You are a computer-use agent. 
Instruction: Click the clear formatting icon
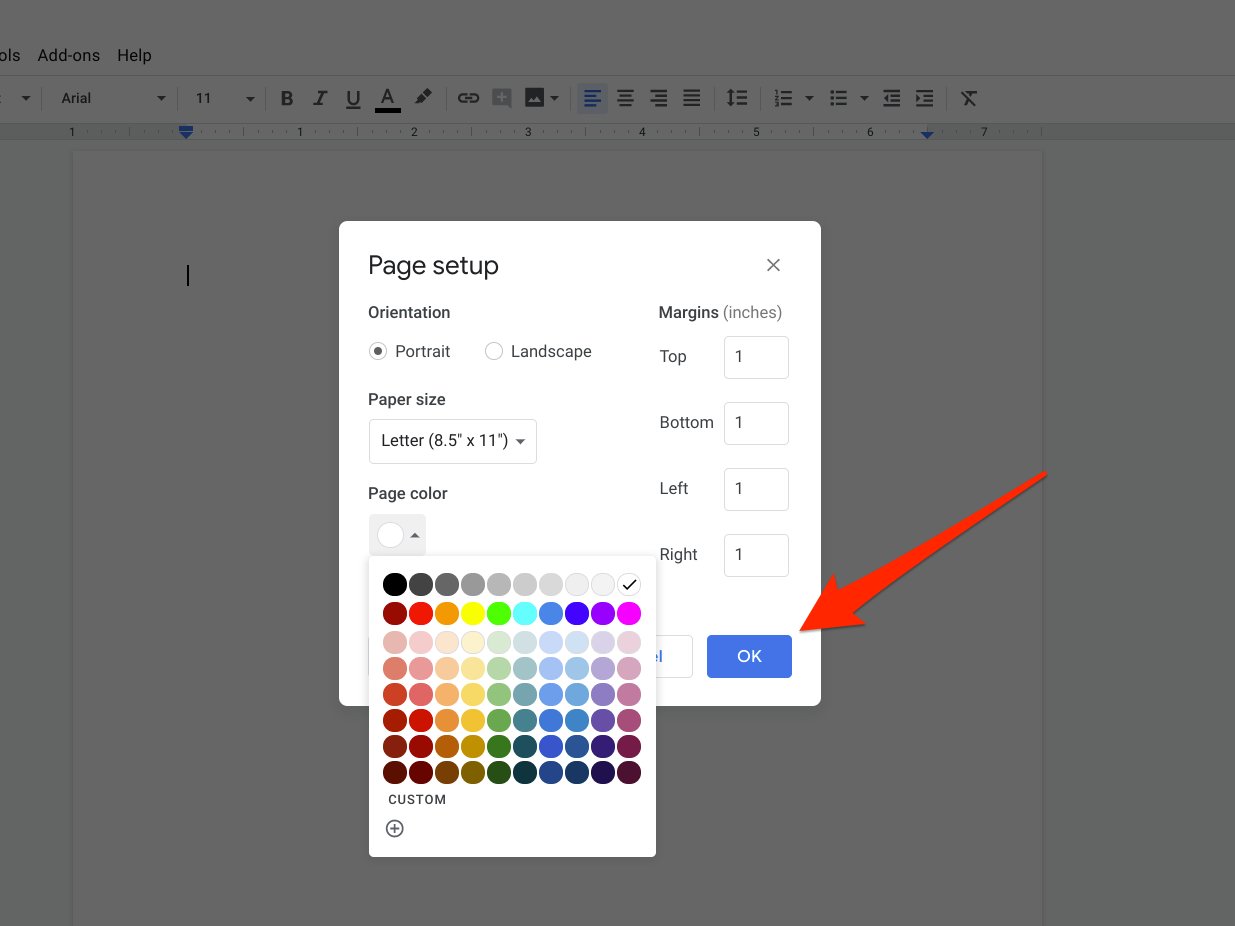pos(969,98)
